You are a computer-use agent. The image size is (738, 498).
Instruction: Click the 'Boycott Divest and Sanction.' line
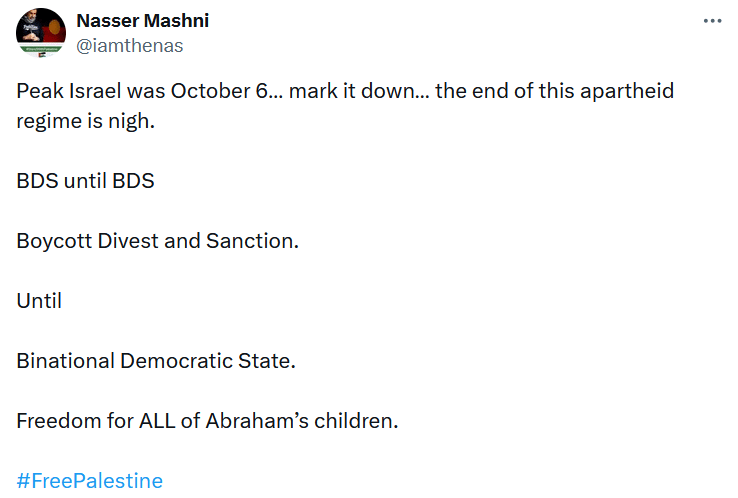point(158,241)
